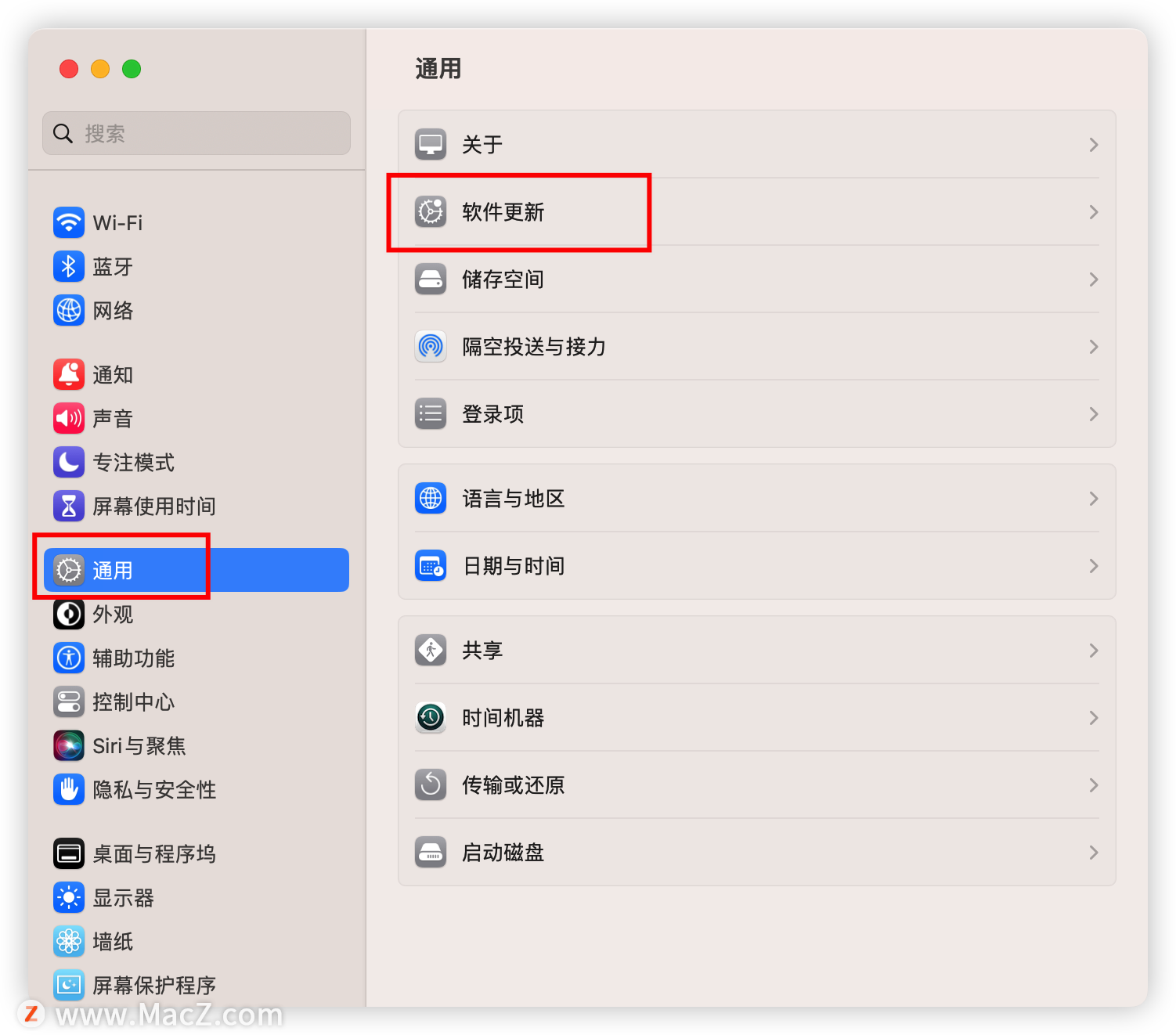Image resolution: width=1176 pixels, height=1035 pixels.
Task: Open the 隔空投送与接力 AirDrop icon
Action: [x=431, y=346]
